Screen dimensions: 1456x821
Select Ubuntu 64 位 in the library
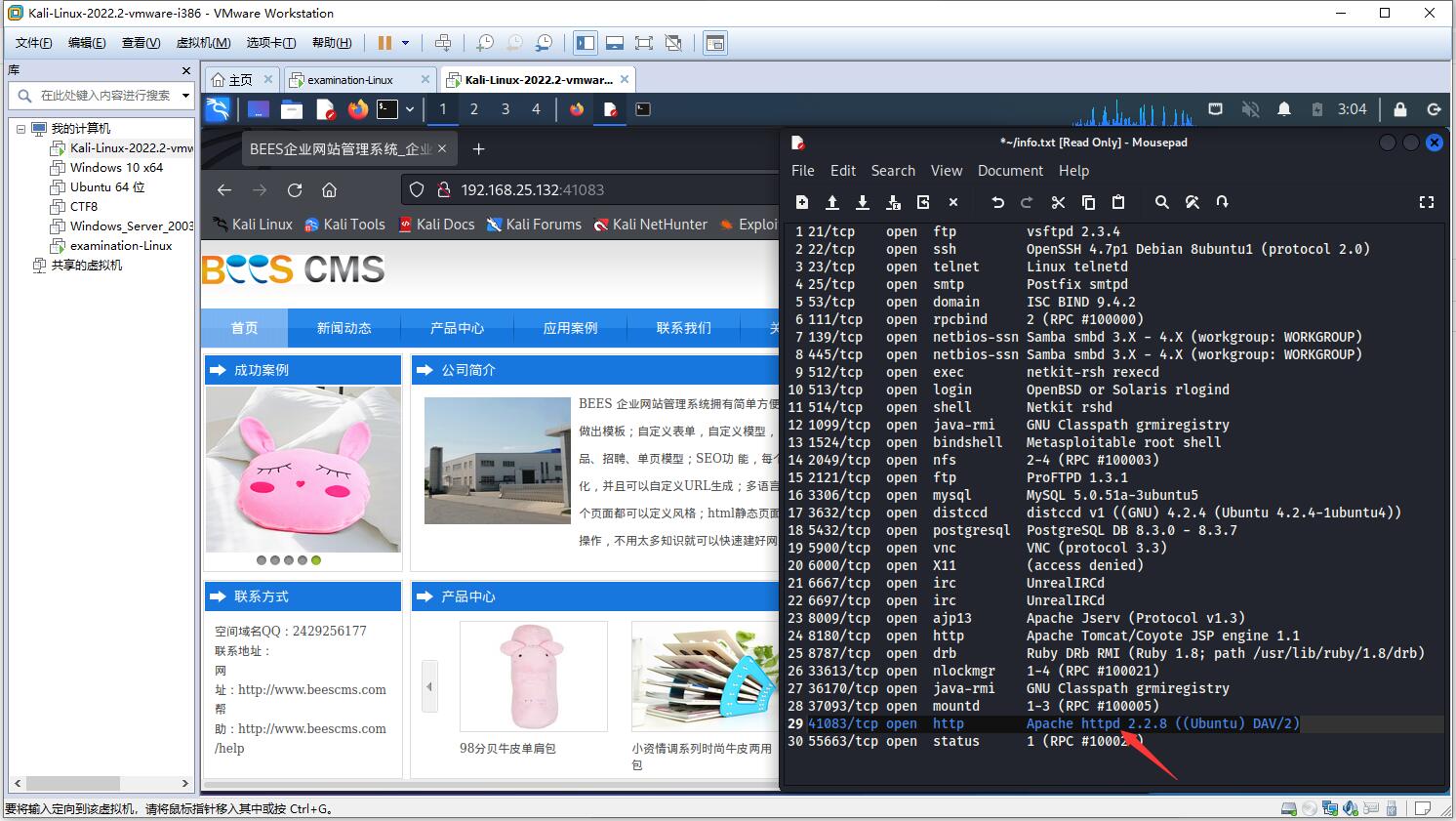click(x=107, y=187)
